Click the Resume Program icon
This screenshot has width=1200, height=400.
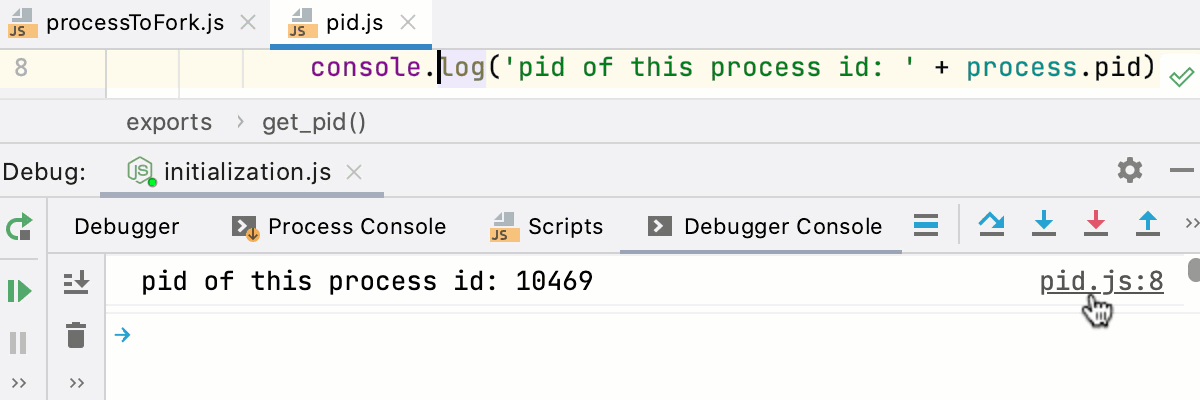19,291
